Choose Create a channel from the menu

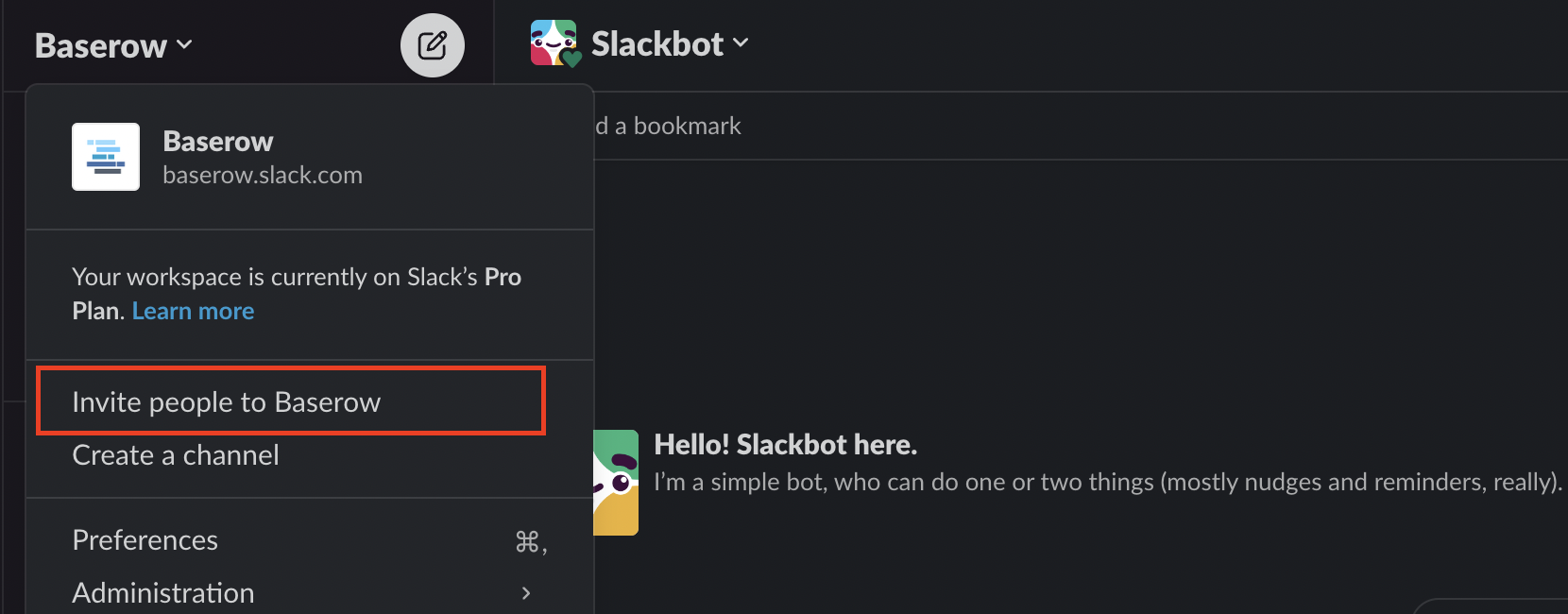coord(176,455)
